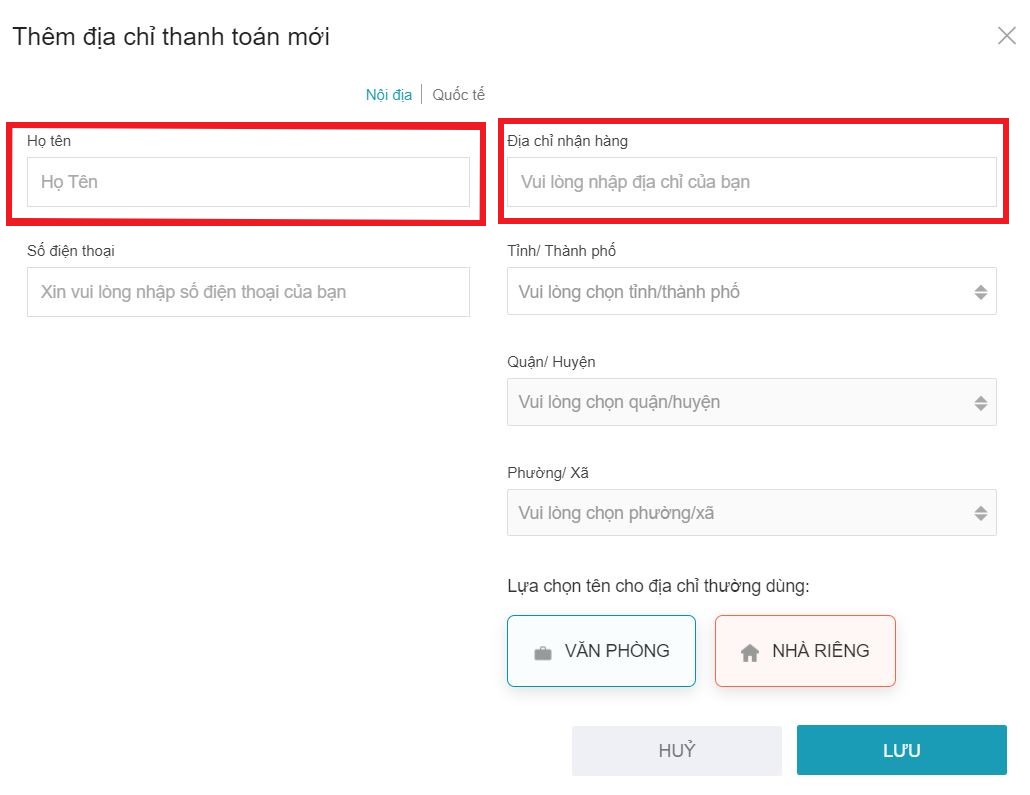
Task: Click the briefcase icon on Văn Phòng
Action: pyautogui.click(x=543, y=653)
